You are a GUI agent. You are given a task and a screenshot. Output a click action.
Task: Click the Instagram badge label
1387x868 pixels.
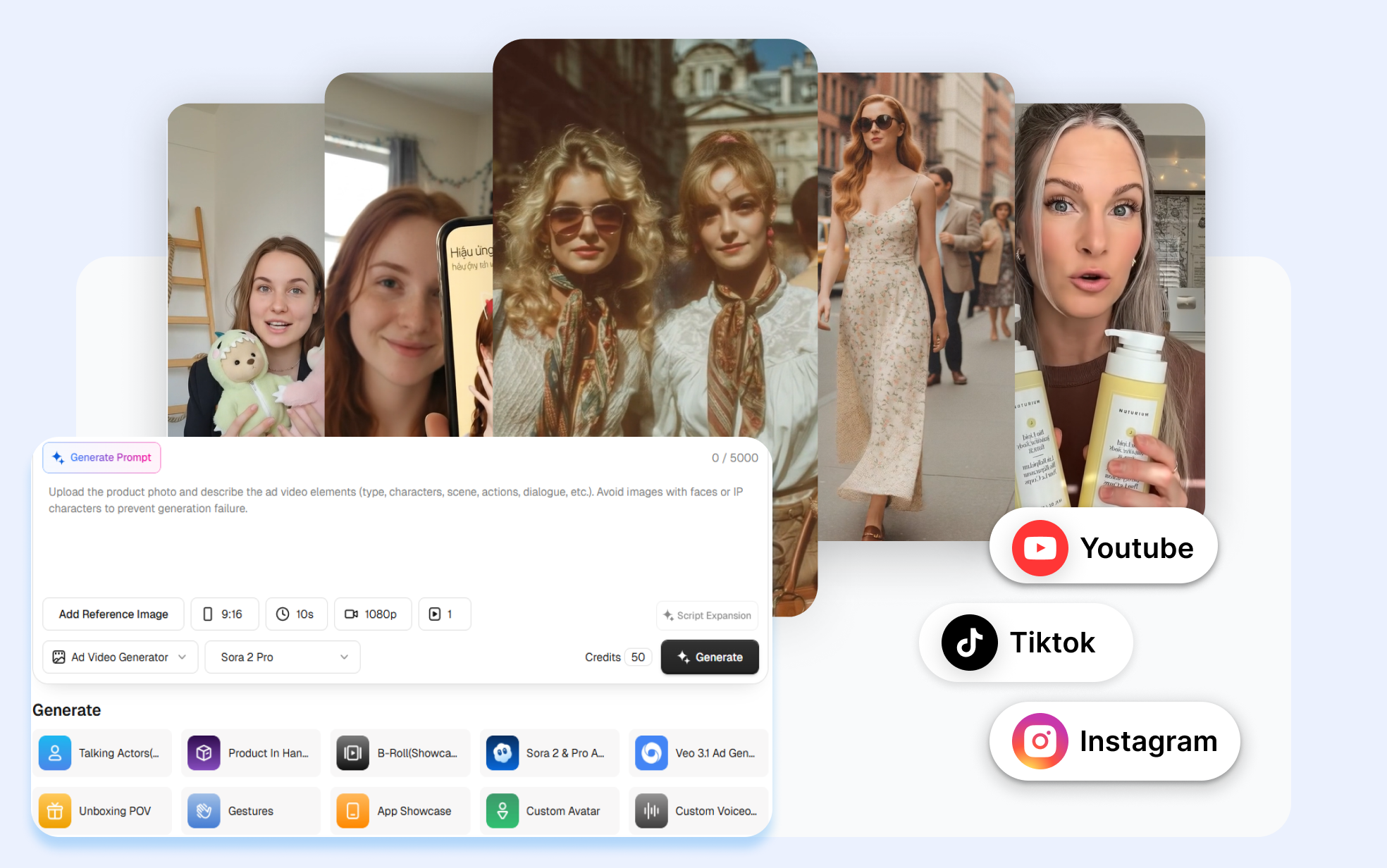click(1149, 741)
